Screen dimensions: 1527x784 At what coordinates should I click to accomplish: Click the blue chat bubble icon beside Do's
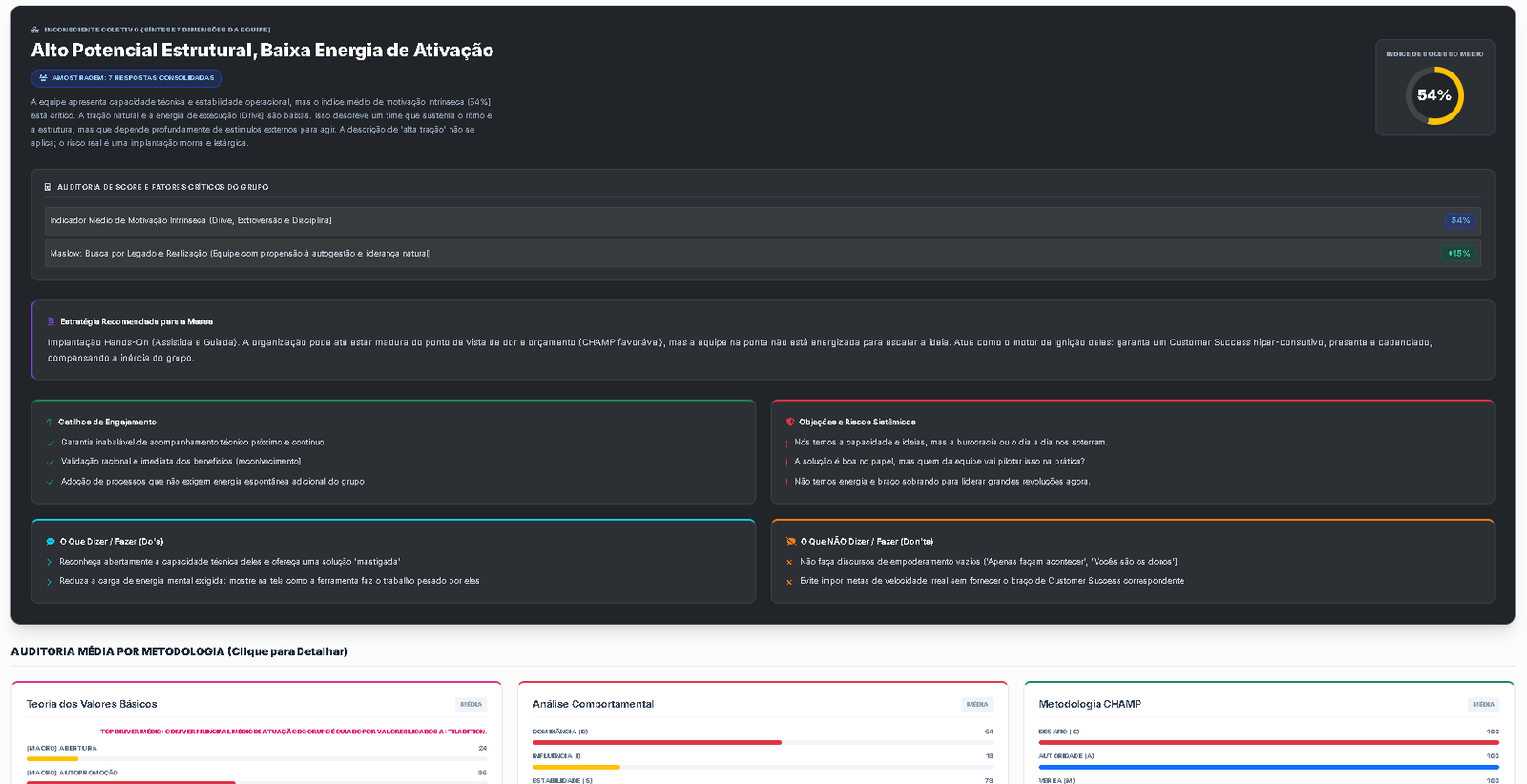[51, 541]
